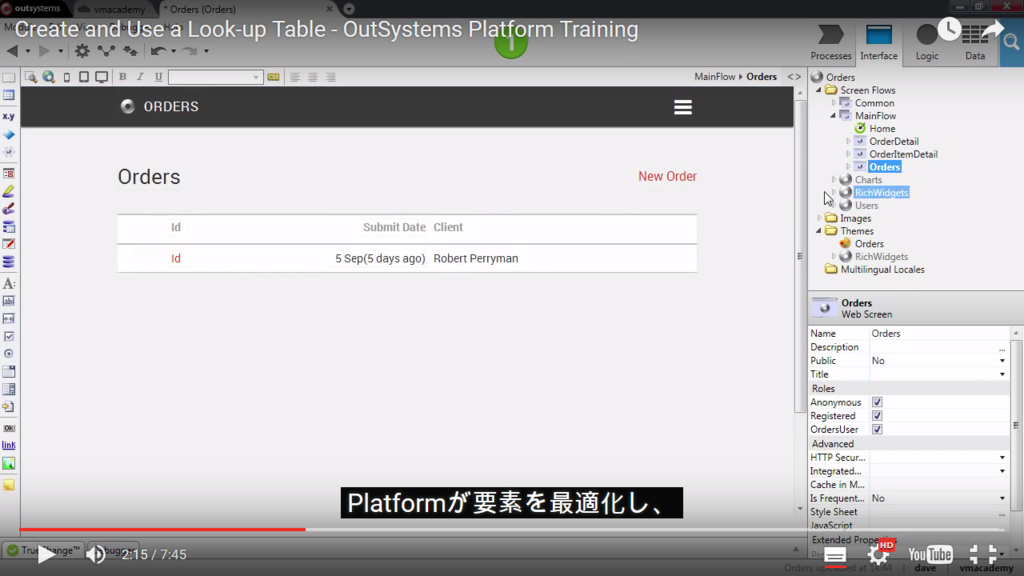The height and width of the screenshot is (576, 1024).
Task: Toggle the OrdersUser role checkbox
Action: point(877,429)
